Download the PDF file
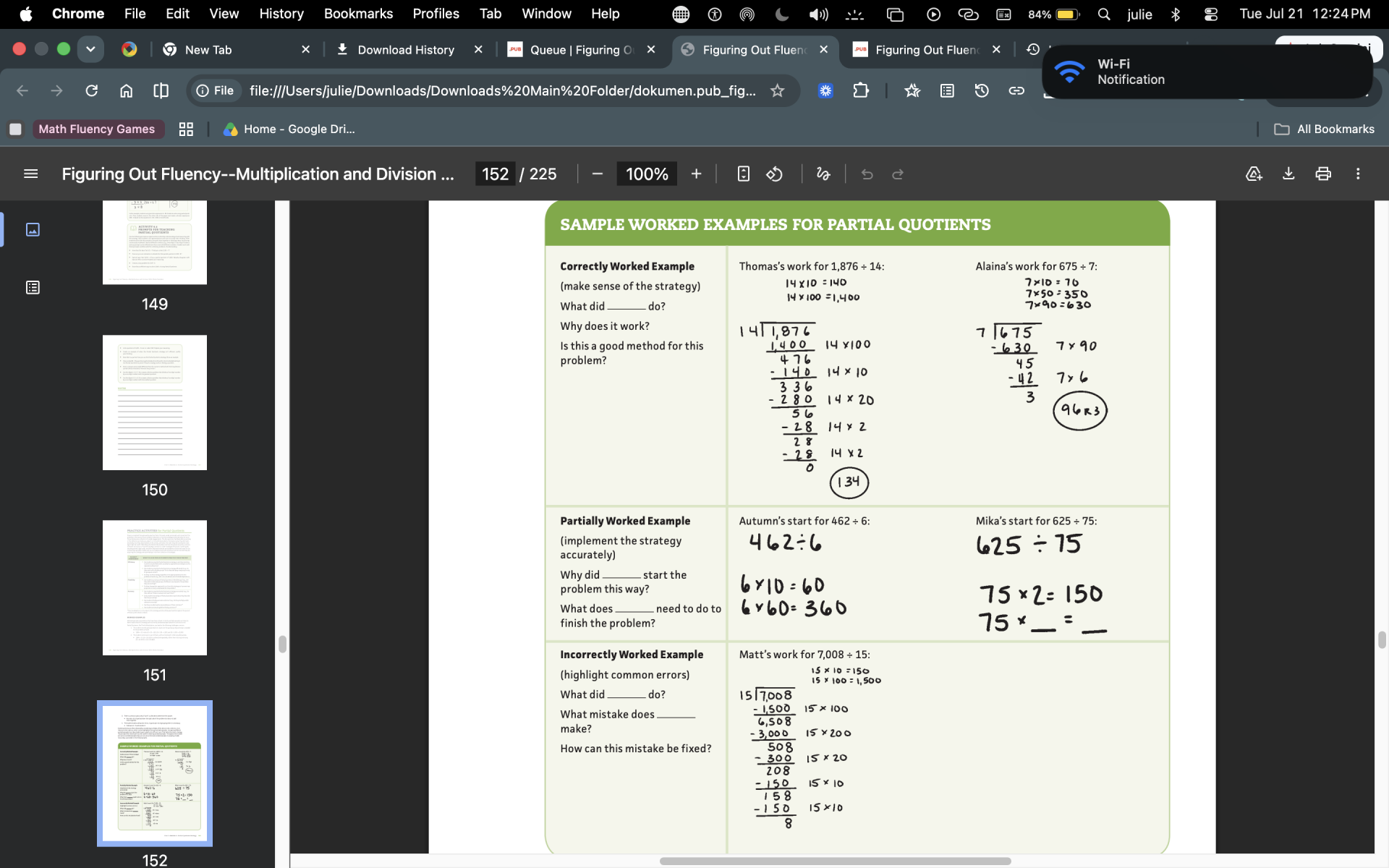Image resolution: width=1389 pixels, height=868 pixels. (x=1288, y=174)
